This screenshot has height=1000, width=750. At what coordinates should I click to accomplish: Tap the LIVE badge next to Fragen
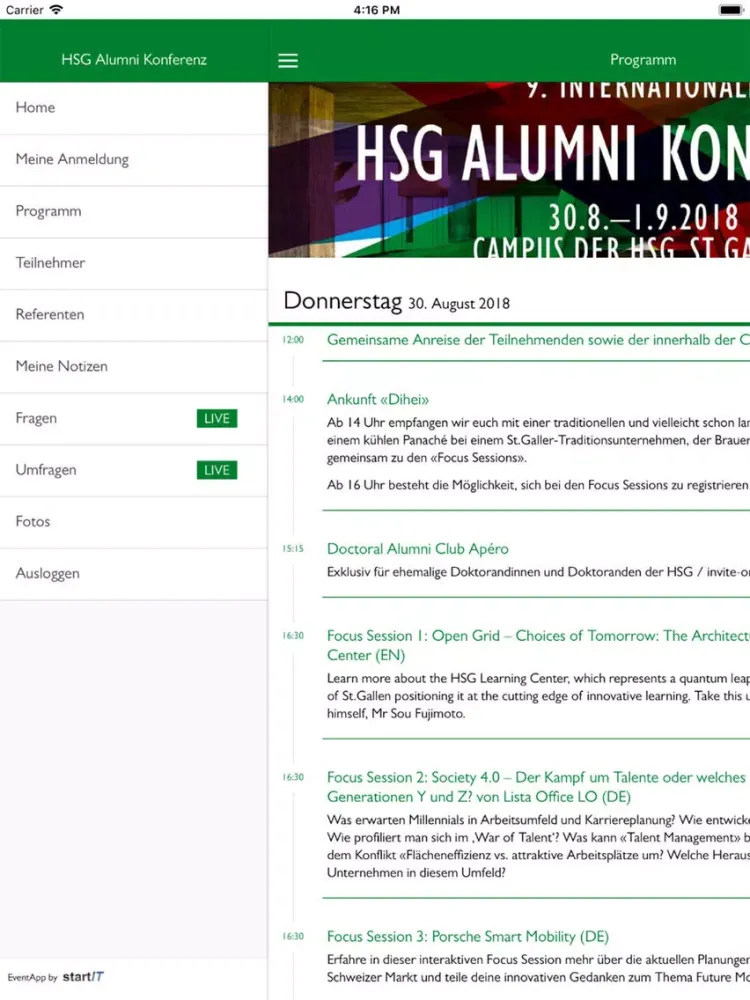pyautogui.click(x=217, y=418)
